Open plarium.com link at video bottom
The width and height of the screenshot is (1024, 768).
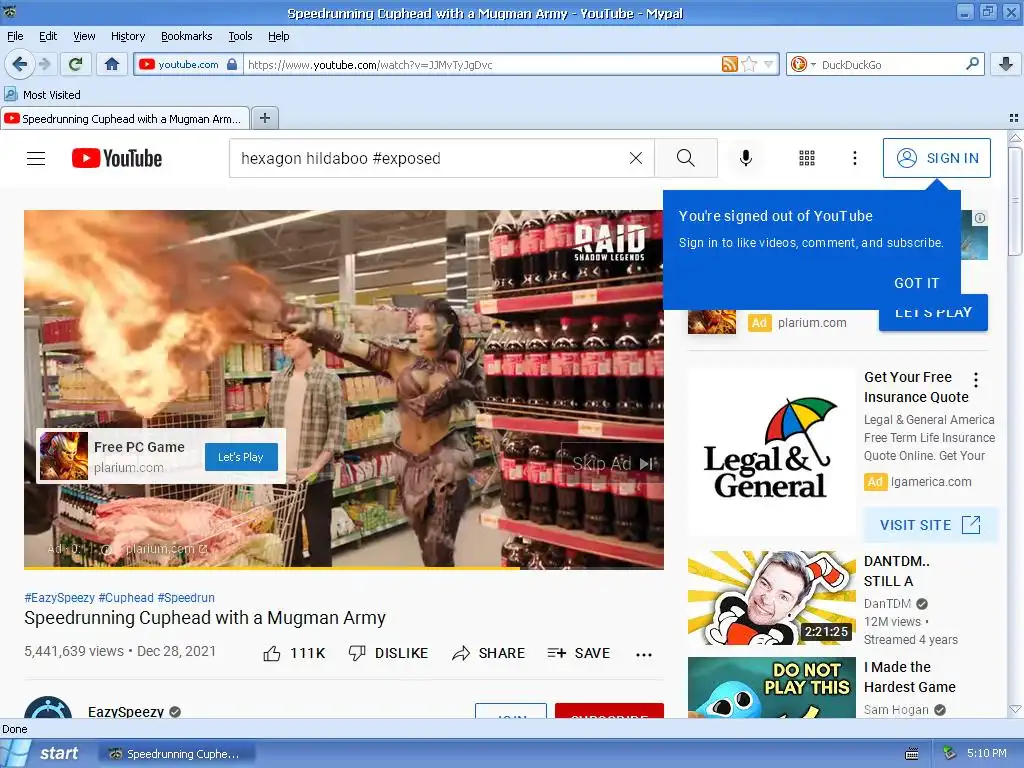coord(166,549)
